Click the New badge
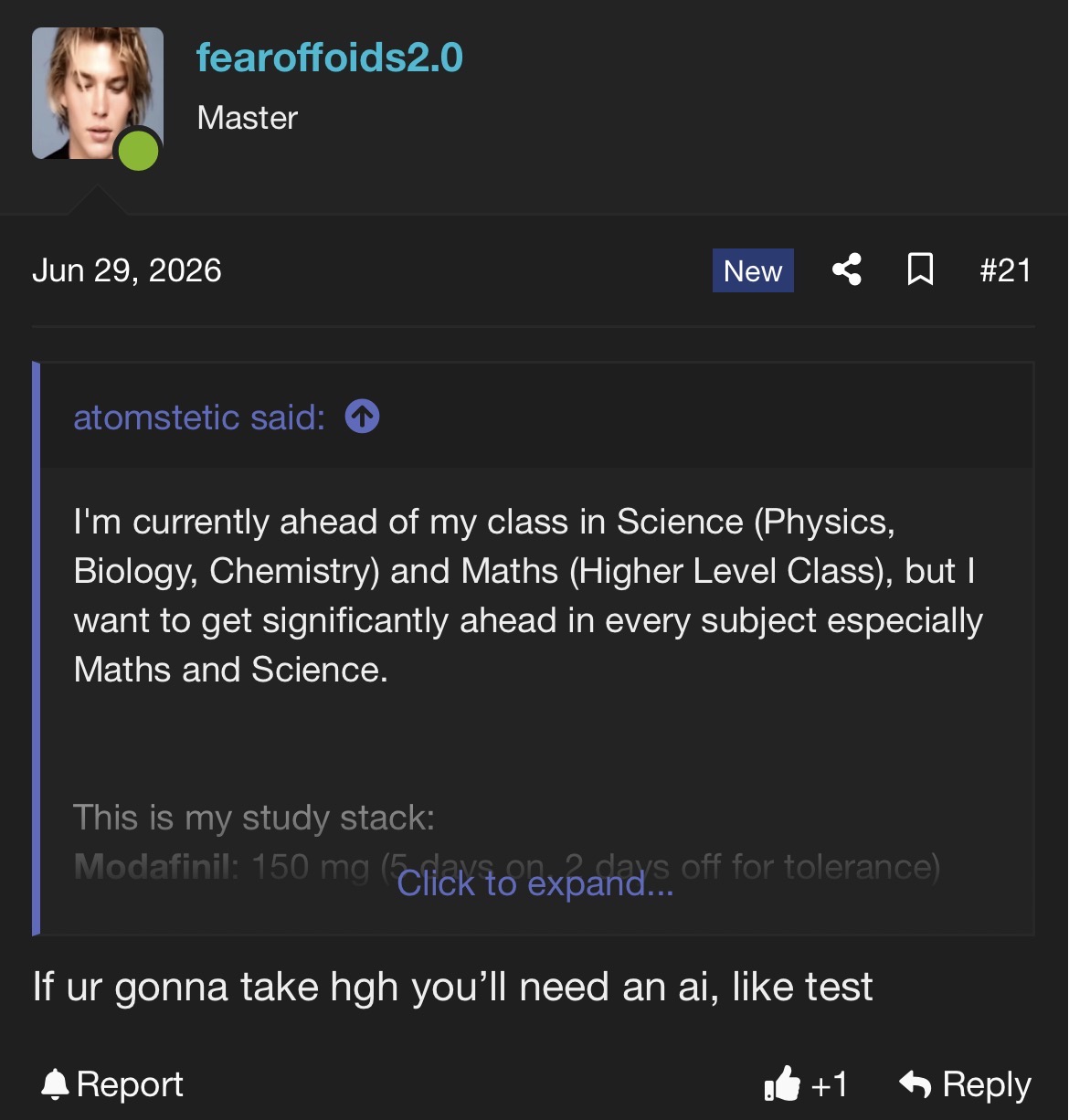 pyautogui.click(x=753, y=270)
